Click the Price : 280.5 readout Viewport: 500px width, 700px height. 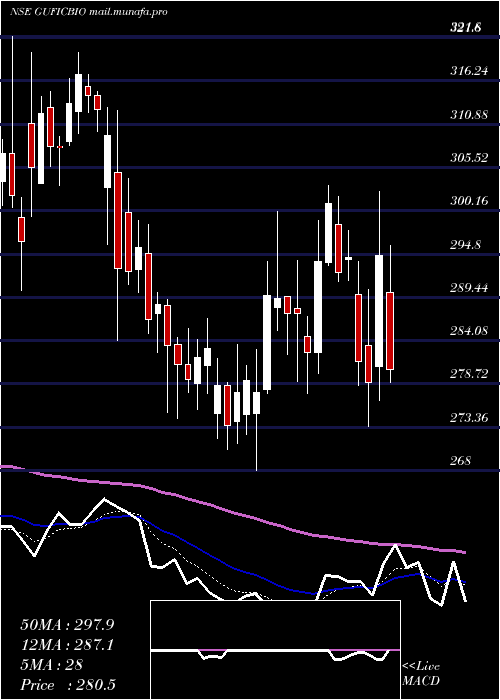(x=68, y=685)
